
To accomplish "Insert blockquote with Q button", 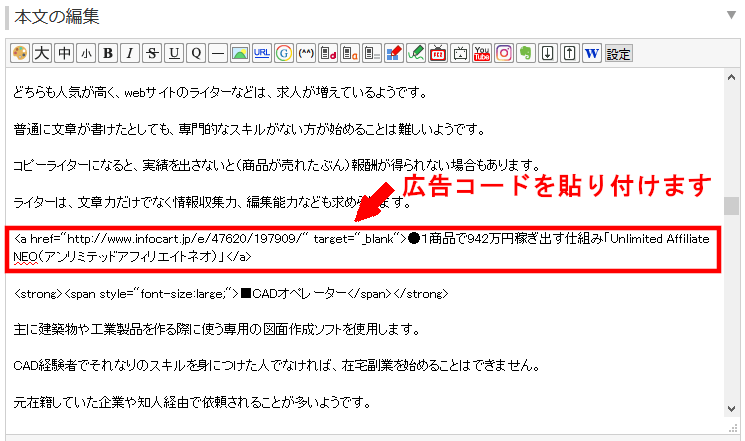I will click(196, 53).
